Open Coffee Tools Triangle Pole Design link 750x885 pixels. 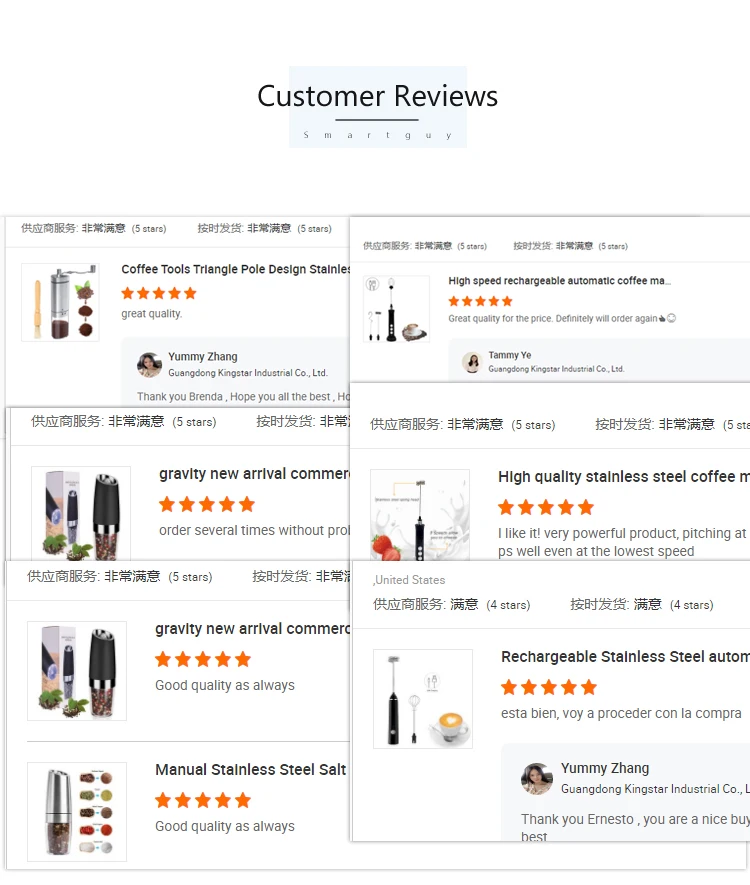coord(235,269)
